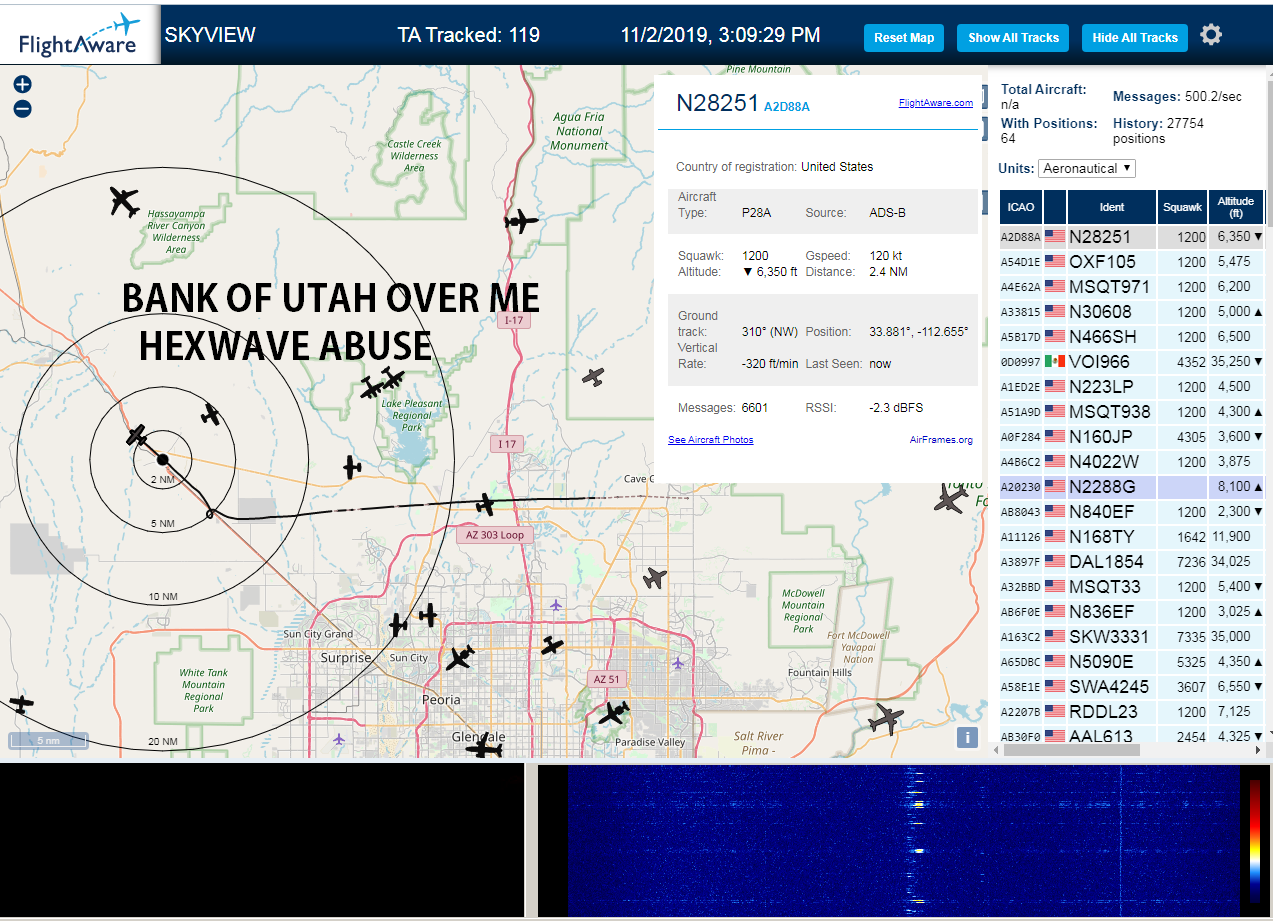Select the N5090E row
This screenshot has height=921, width=1273.
pyautogui.click(x=1132, y=662)
